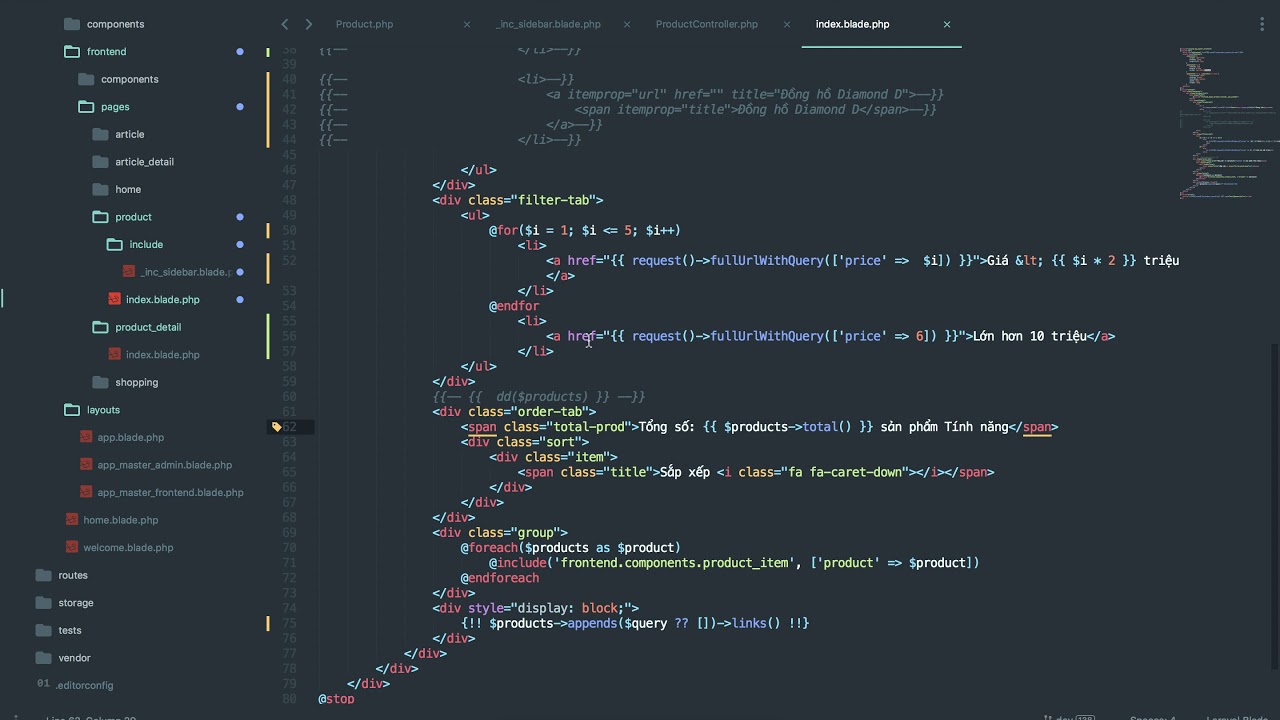This screenshot has height=720, width=1280.
Task: Click the article folder icon
Action: click(x=100, y=134)
